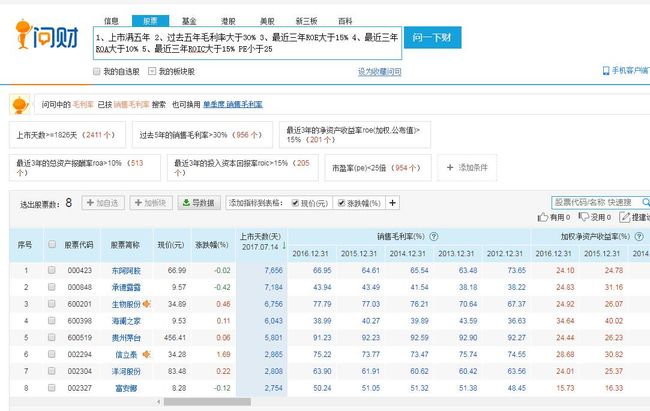
Task: Click the 加自选 button
Action: tap(103, 203)
